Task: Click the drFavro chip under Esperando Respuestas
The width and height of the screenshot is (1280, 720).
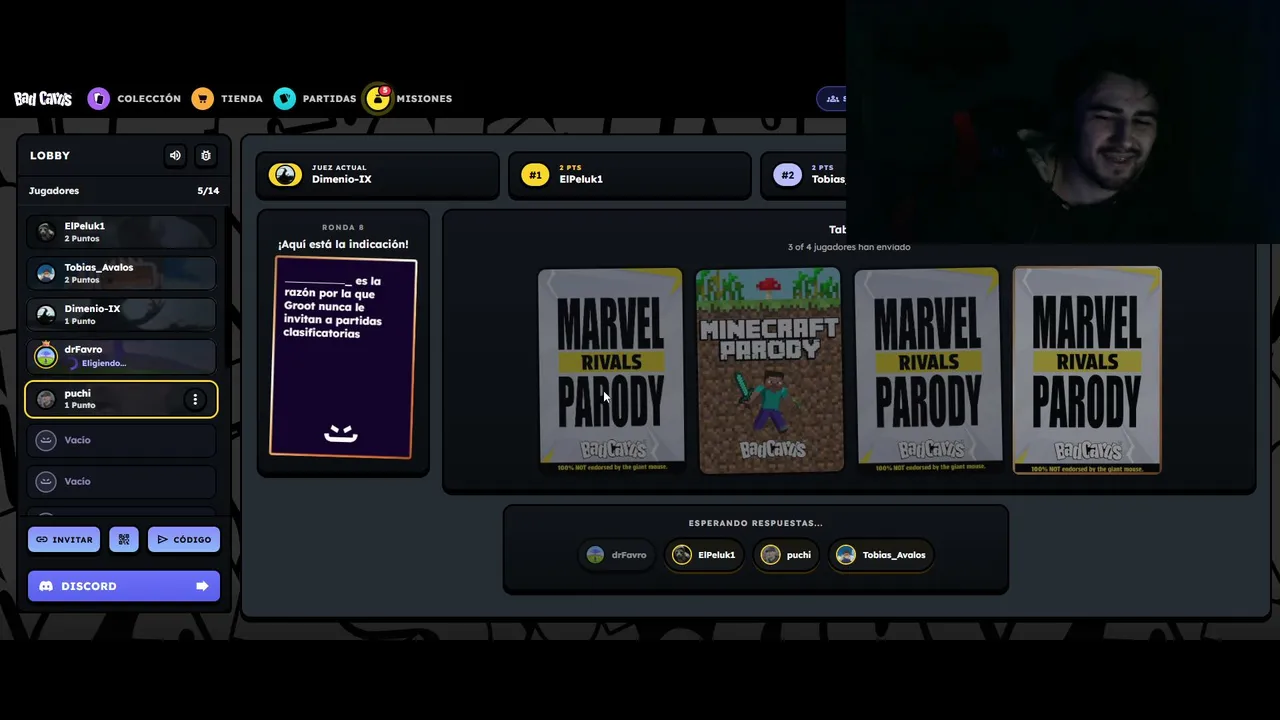Action: click(617, 555)
